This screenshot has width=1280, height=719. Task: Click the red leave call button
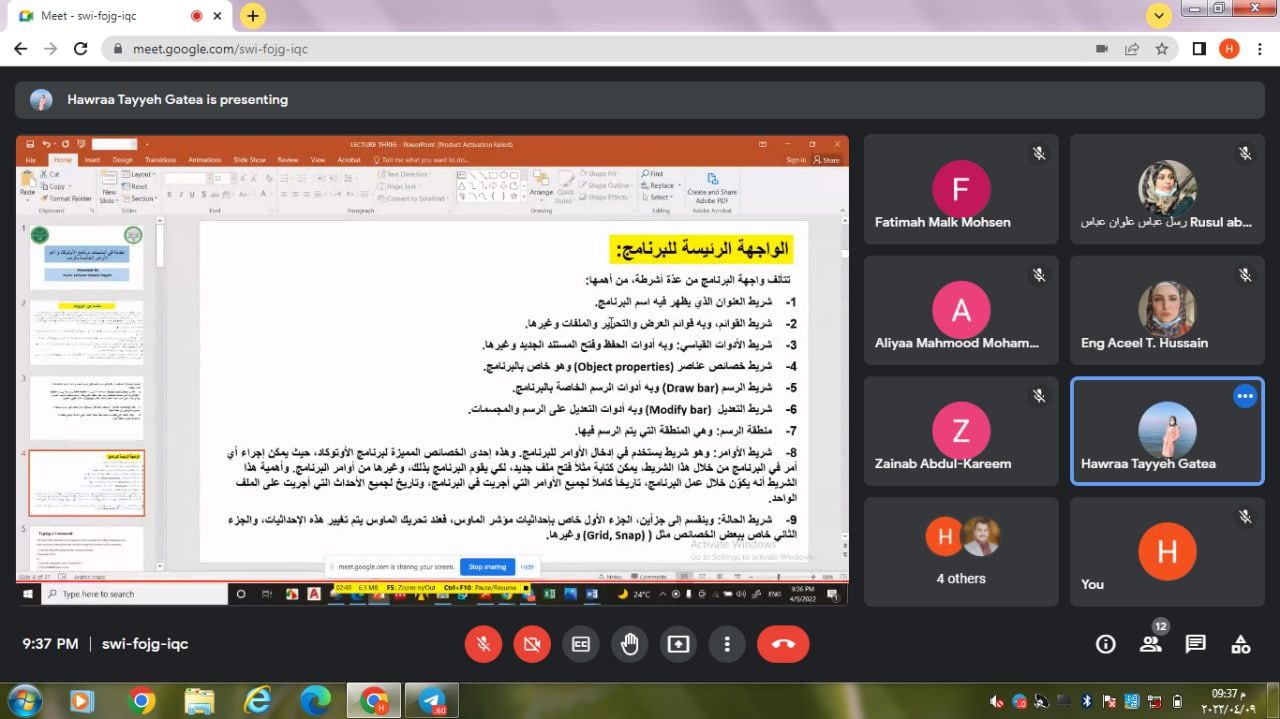pos(782,644)
